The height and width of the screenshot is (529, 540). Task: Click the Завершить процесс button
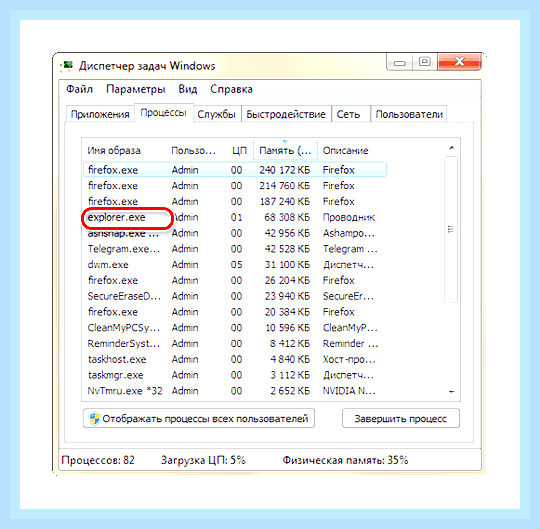click(x=401, y=418)
